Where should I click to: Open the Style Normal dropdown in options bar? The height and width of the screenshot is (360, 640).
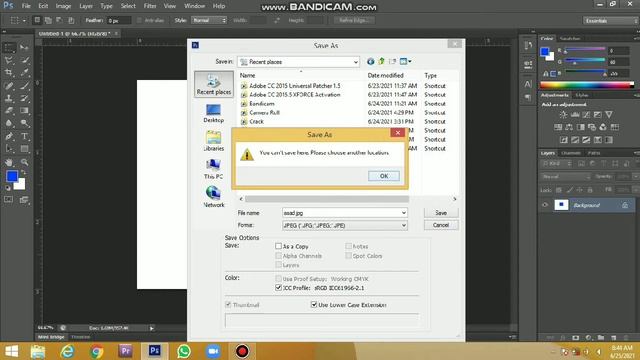pos(209,20)
